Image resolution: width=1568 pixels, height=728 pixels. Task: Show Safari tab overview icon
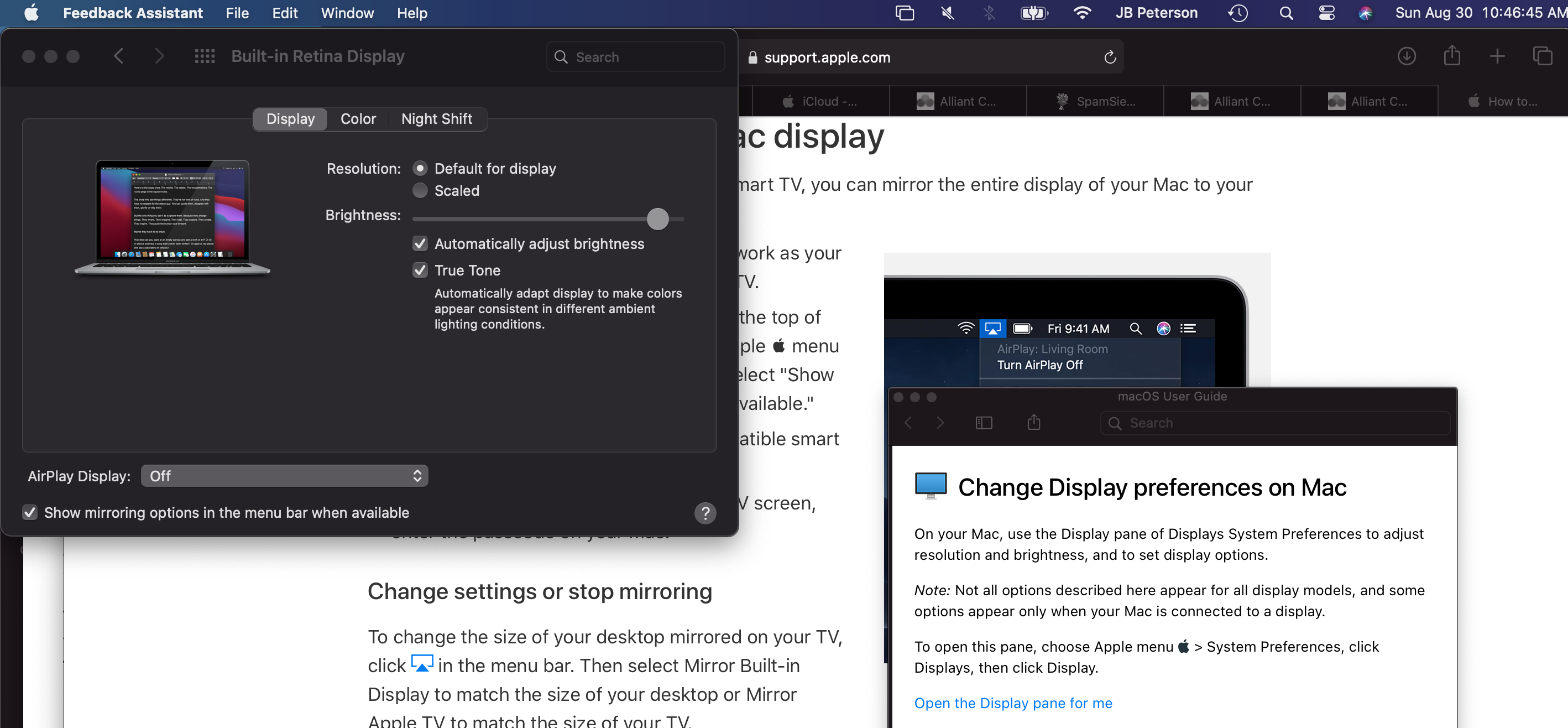coord(1542,56)
